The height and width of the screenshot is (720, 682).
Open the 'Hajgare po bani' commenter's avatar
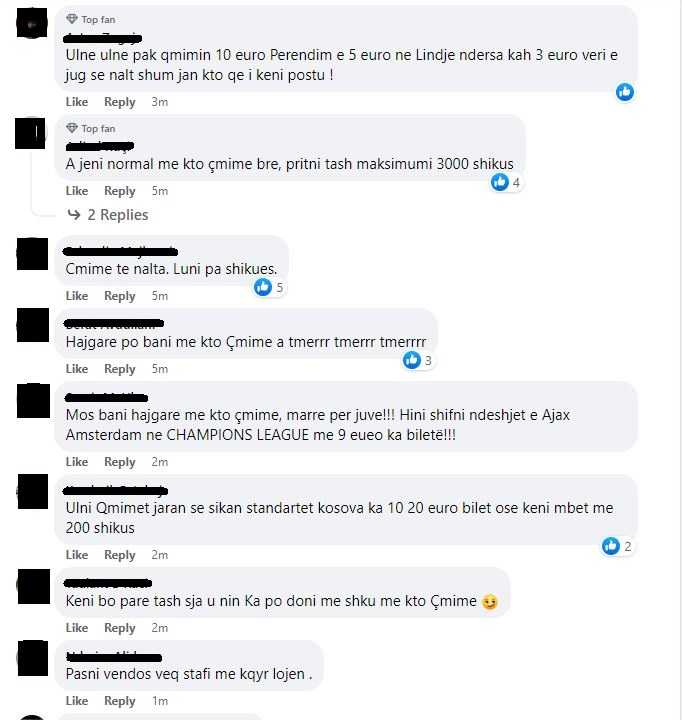[x=33, y=325]
